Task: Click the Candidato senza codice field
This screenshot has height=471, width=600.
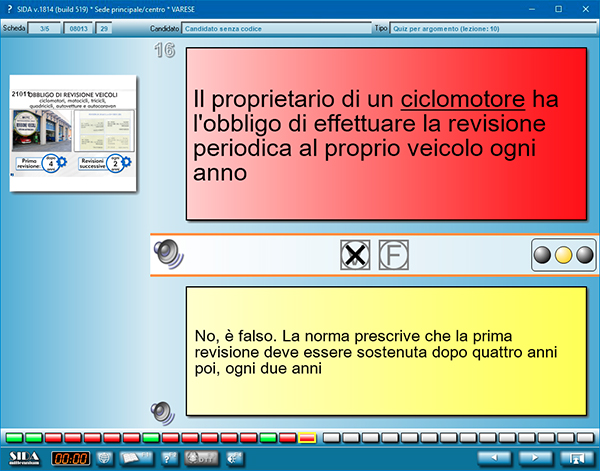Action: tap(263, 30)
